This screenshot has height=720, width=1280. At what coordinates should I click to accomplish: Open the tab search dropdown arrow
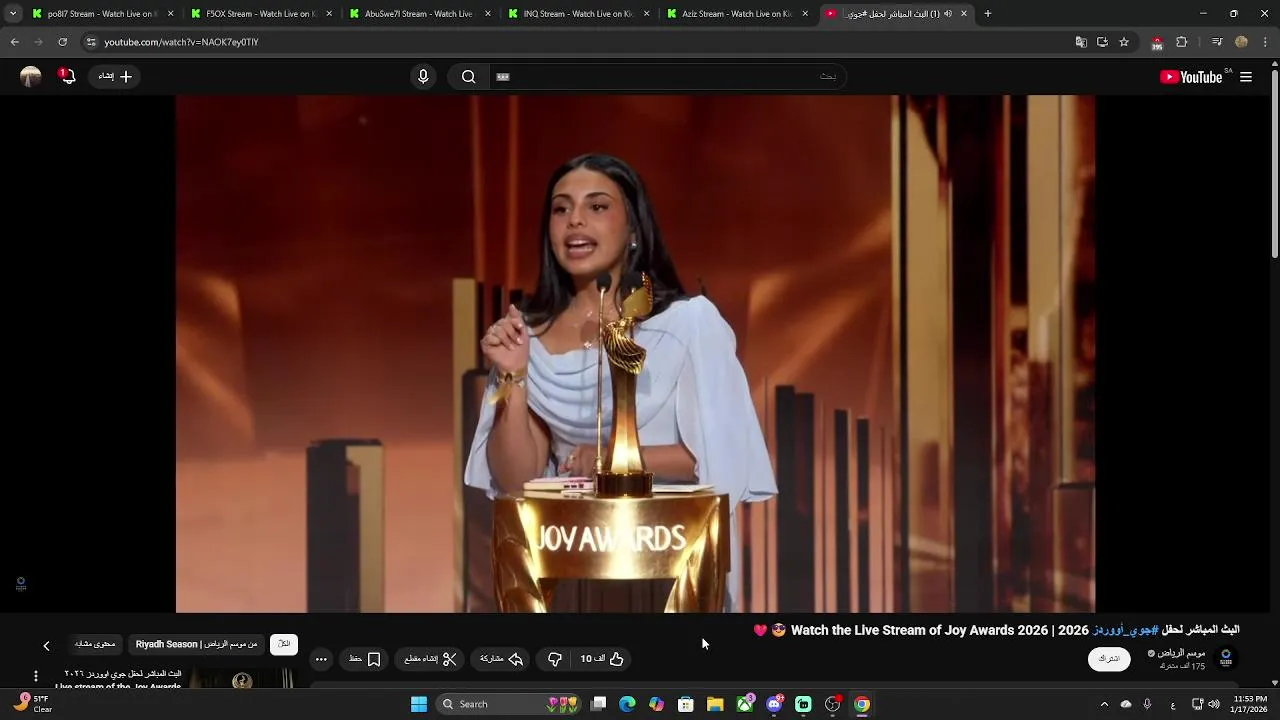coord(13,14)
